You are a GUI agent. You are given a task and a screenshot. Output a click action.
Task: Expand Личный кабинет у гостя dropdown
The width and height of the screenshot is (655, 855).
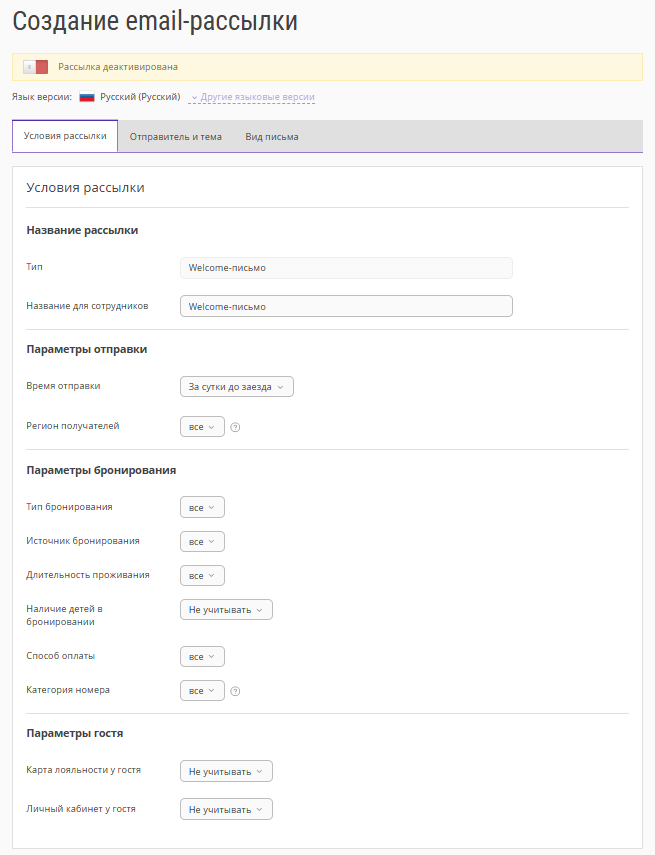[x=226, y=809]
